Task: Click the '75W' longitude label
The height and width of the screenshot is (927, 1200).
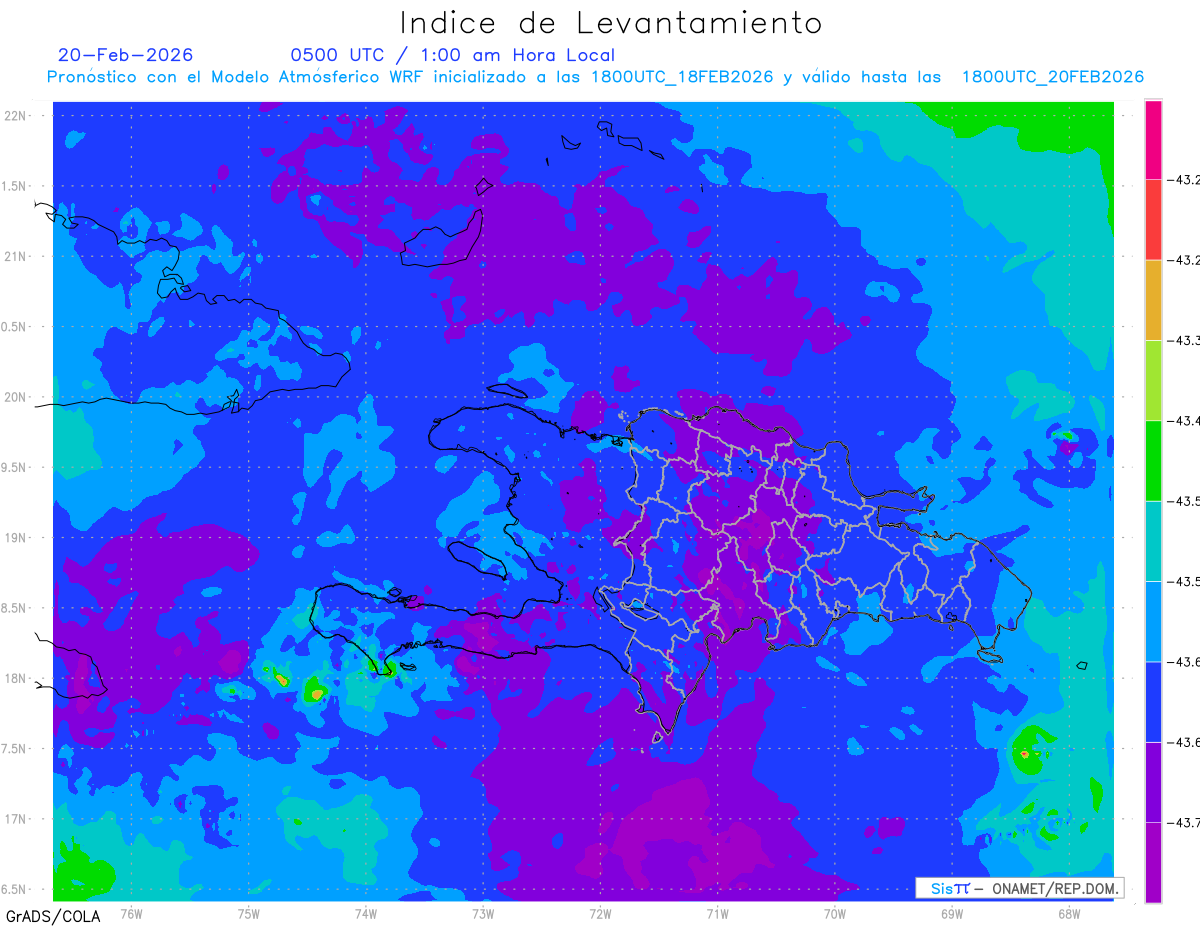Action: tap(249, 912)
